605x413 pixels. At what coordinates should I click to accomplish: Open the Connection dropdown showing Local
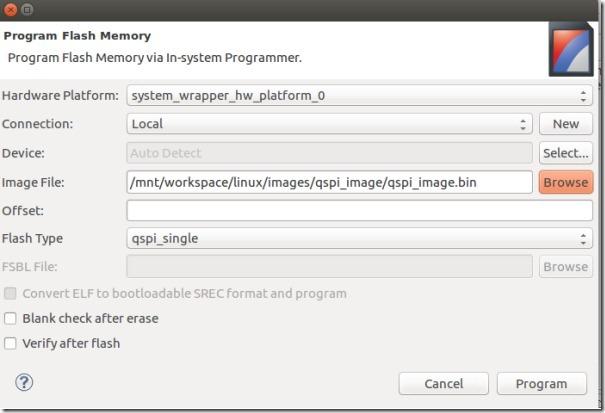click(330, 124)
